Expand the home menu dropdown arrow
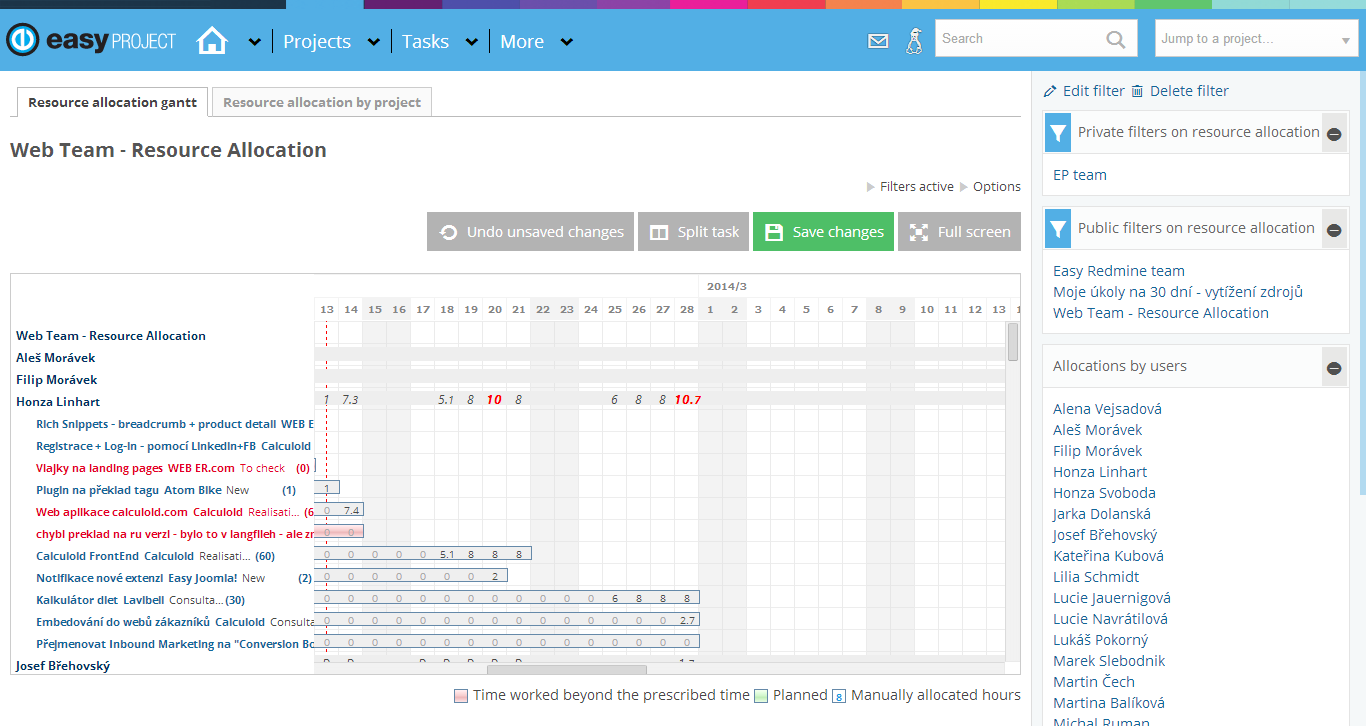Screen dimensions: 1366x726 click(255, 42)
